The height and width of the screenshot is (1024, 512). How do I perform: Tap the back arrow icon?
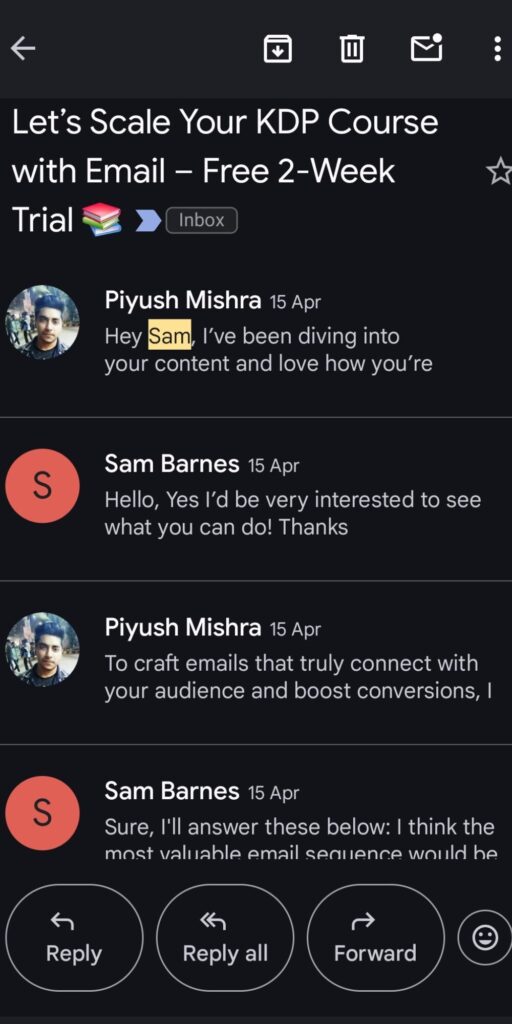[23, 48]
